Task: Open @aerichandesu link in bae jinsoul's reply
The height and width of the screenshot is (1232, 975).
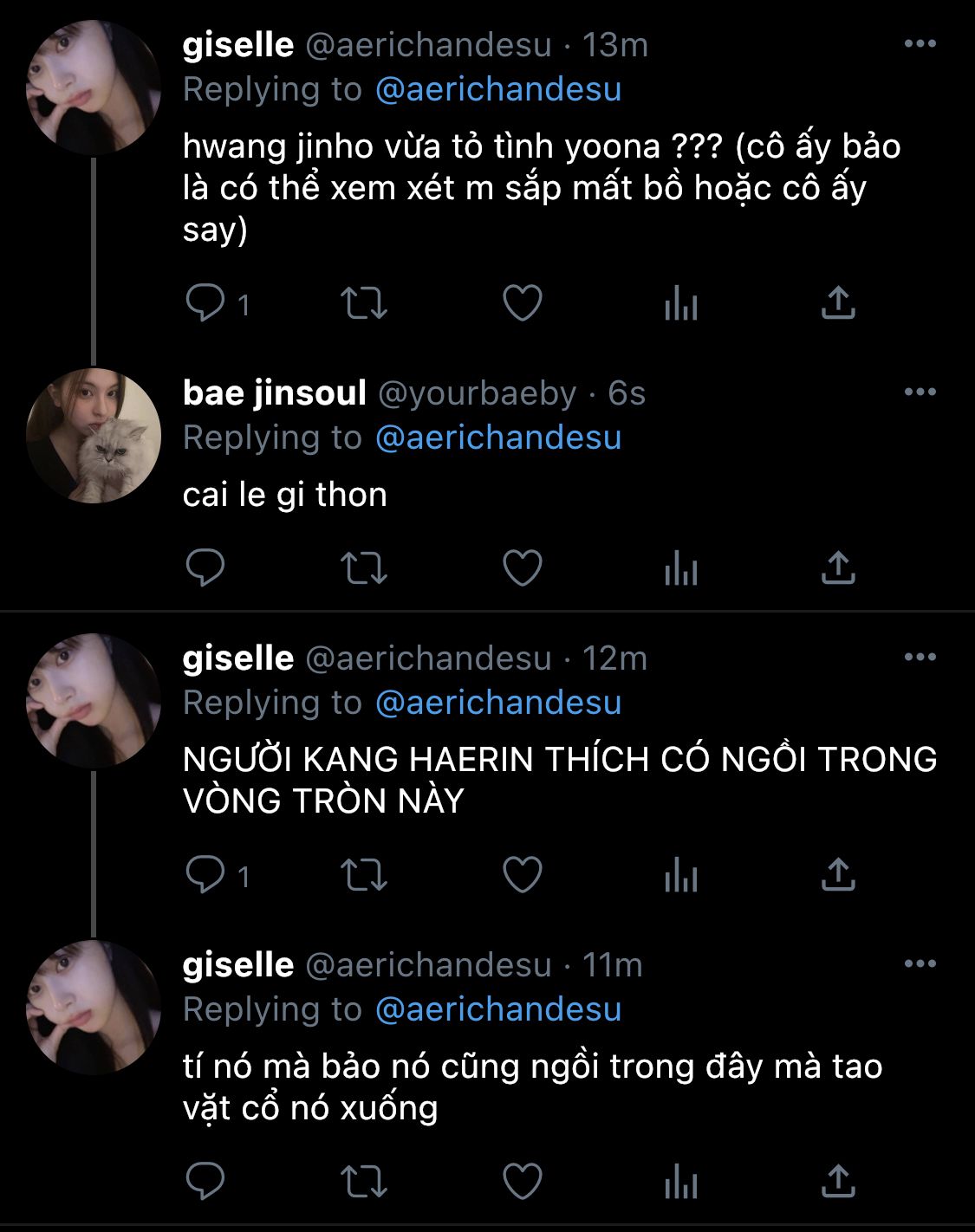Action: point(498,438)
